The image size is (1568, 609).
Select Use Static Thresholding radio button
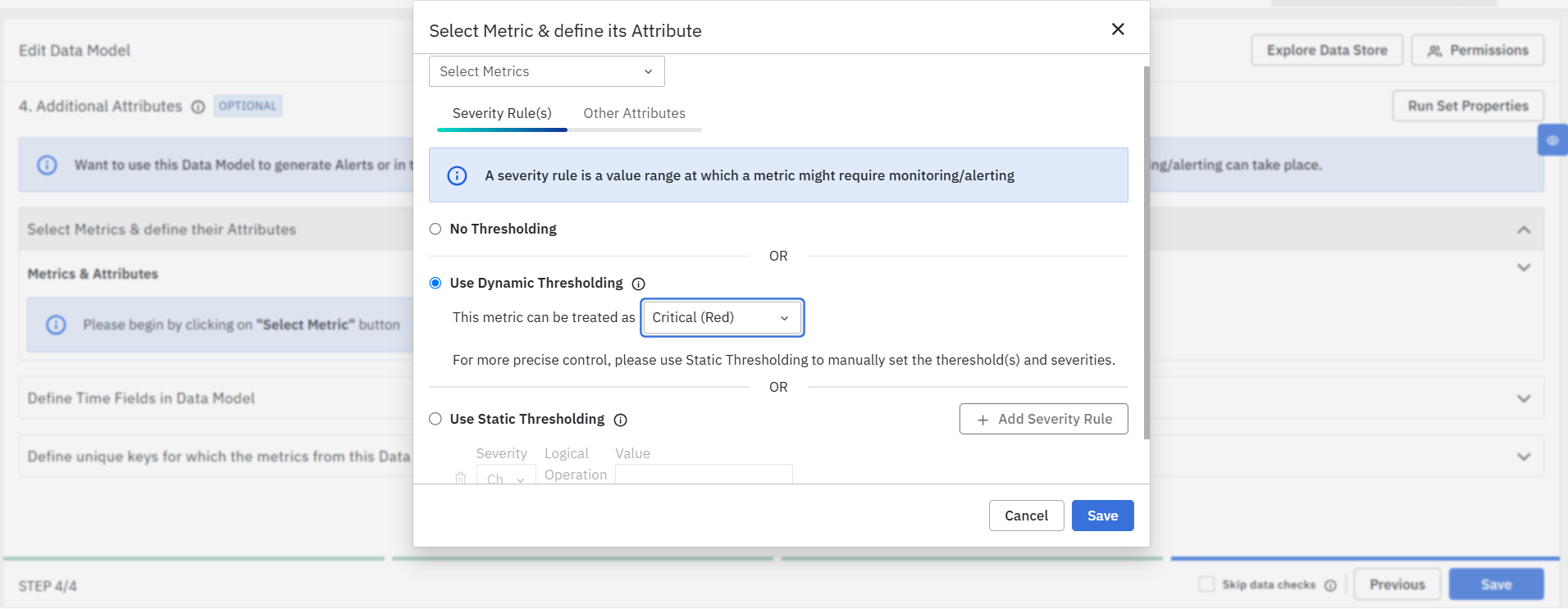(x=435, y=419)
